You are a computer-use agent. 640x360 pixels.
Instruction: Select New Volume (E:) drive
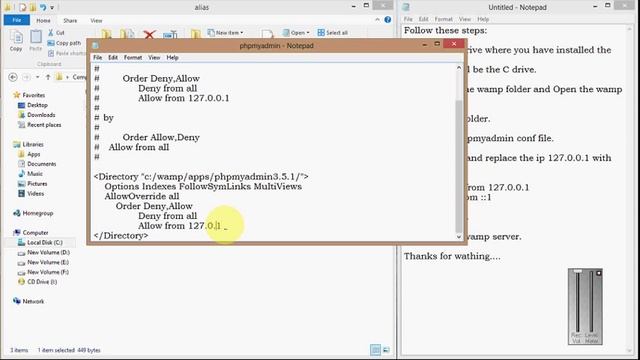click(x=43, y=262)
